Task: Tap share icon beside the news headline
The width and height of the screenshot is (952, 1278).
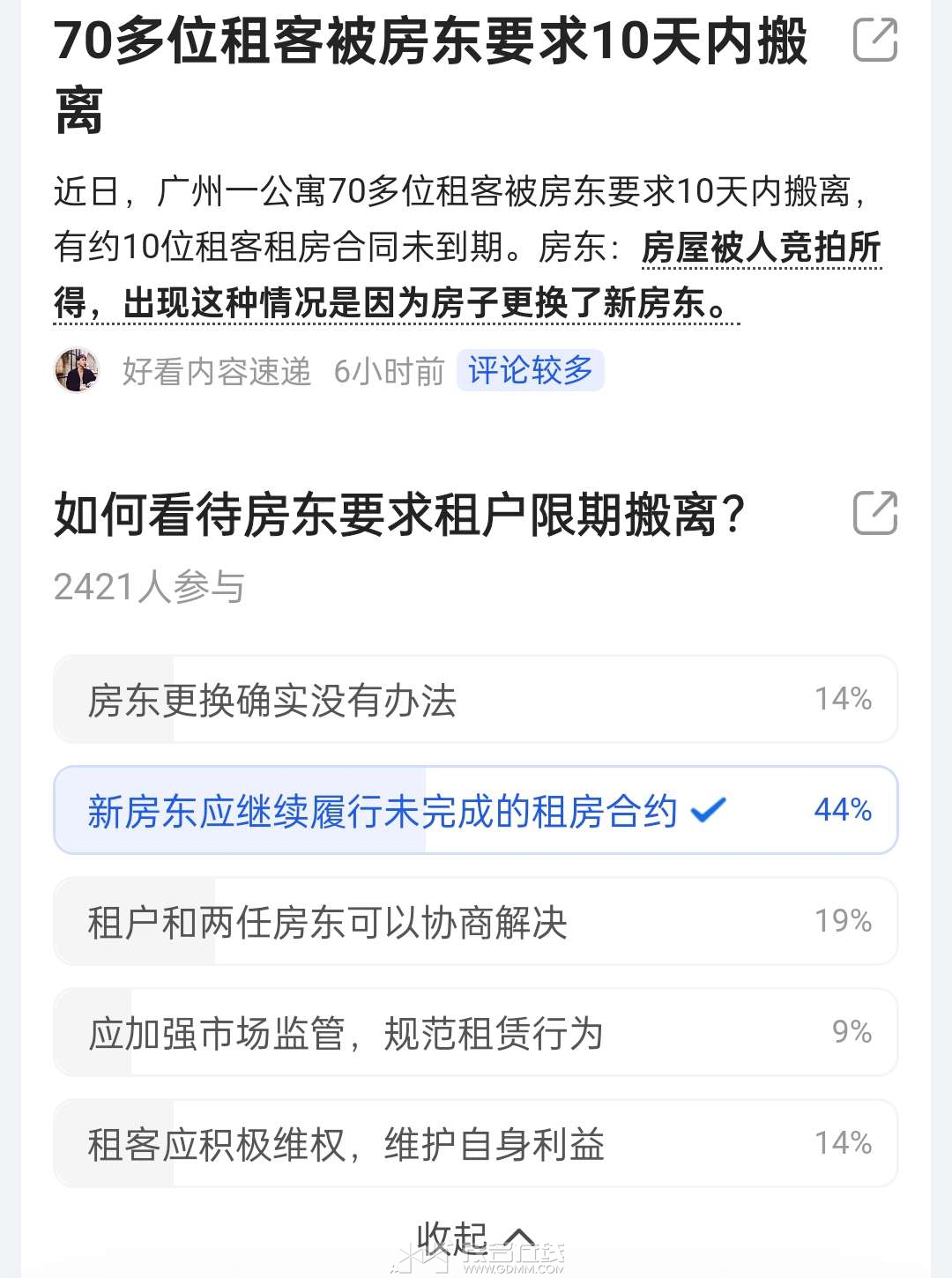Action: 875,40
